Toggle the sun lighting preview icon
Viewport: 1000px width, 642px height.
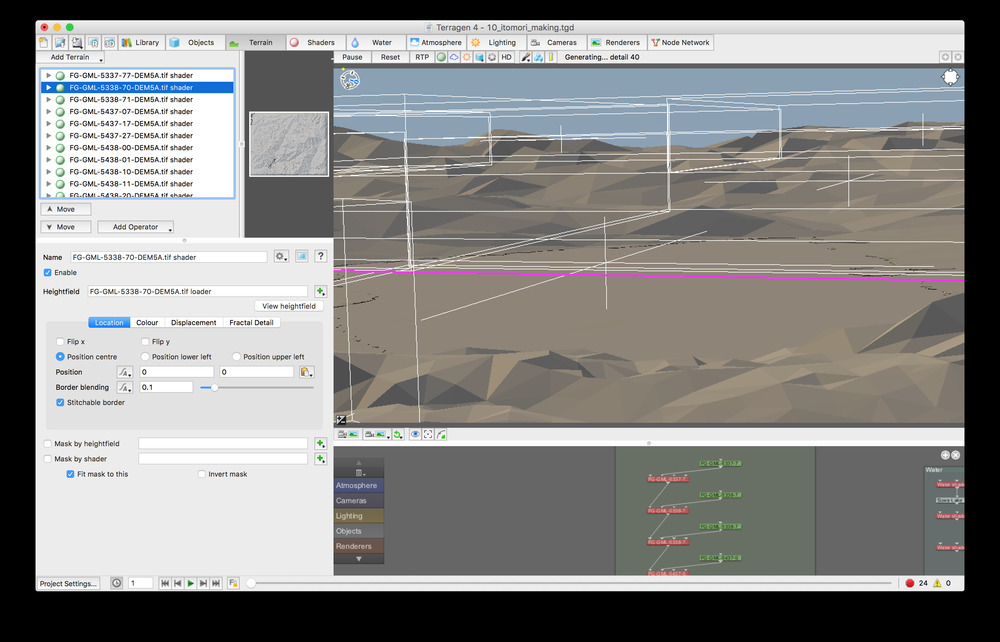pyautogui.click(x=466, y=57)
